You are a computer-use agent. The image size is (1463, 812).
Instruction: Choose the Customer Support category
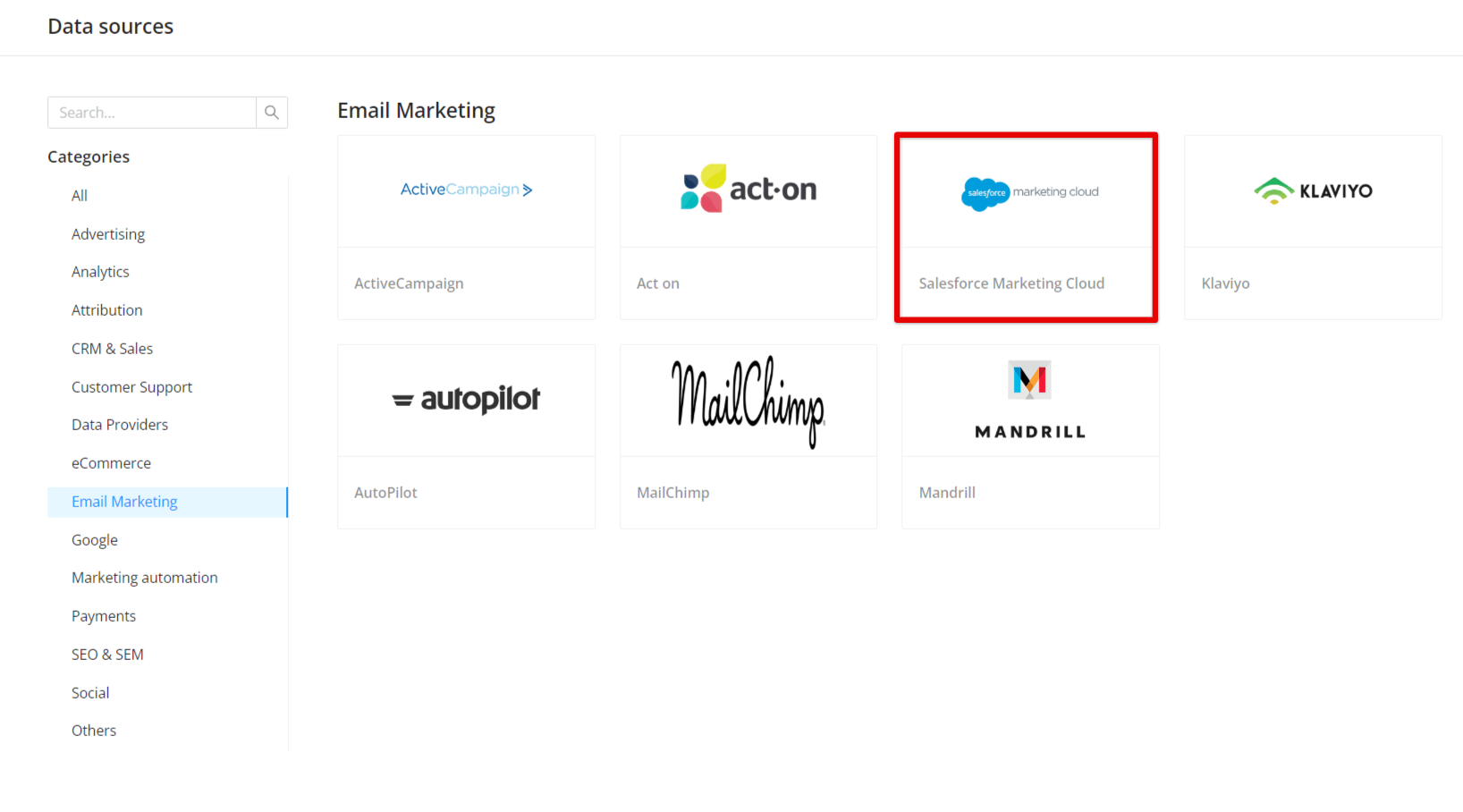coord(131,386)
